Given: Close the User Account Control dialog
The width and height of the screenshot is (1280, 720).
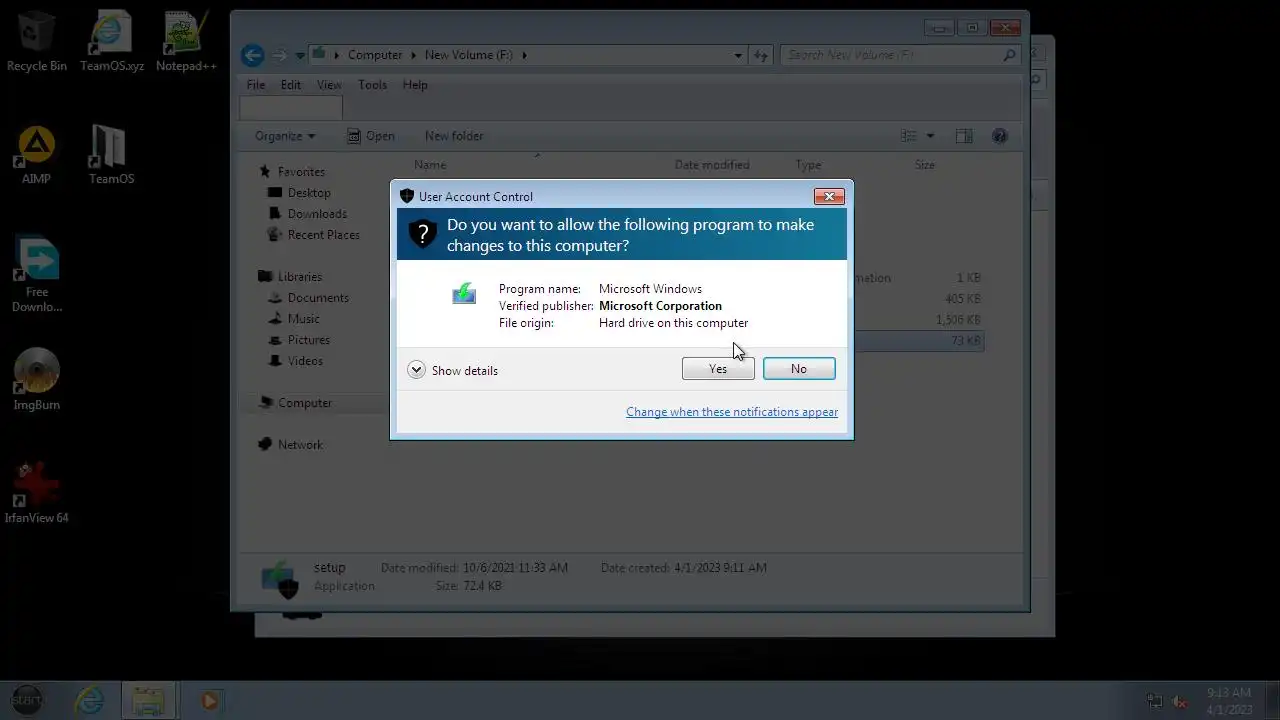Looking at the screenshot, I should [829, 197].
